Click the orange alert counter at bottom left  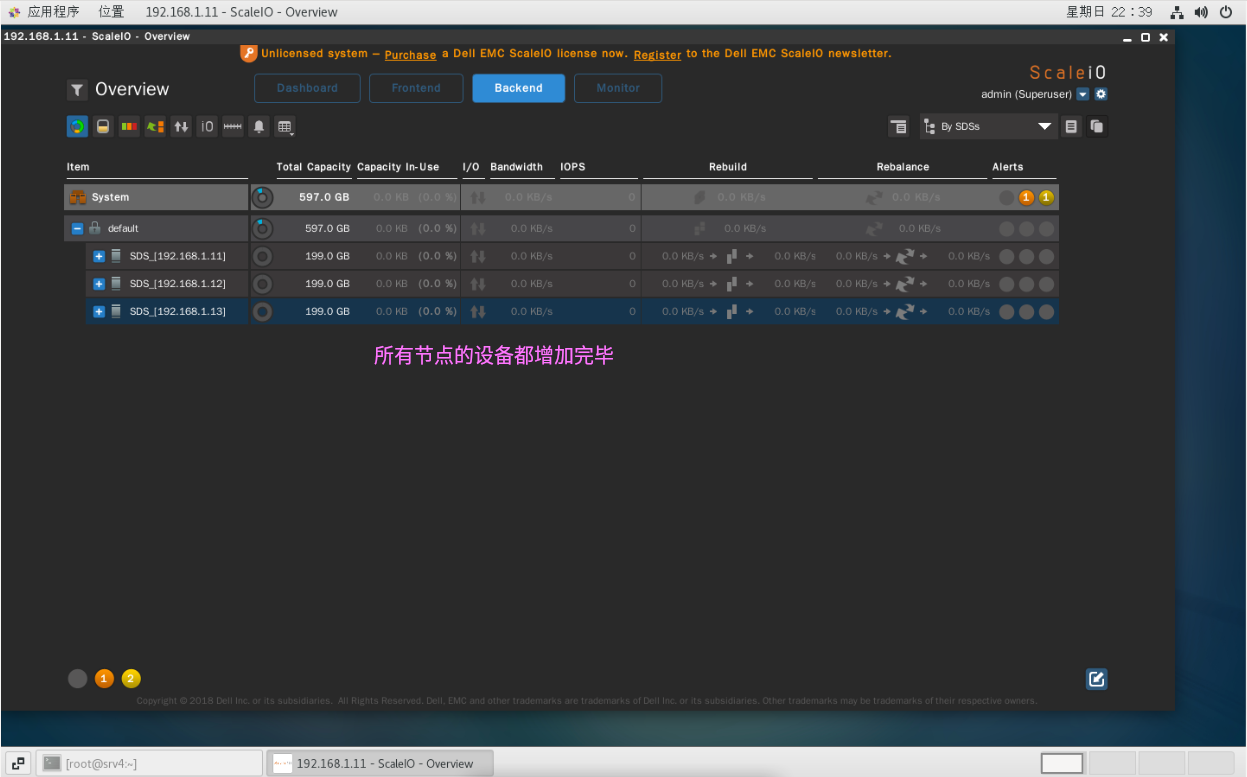tap(104, 679)
